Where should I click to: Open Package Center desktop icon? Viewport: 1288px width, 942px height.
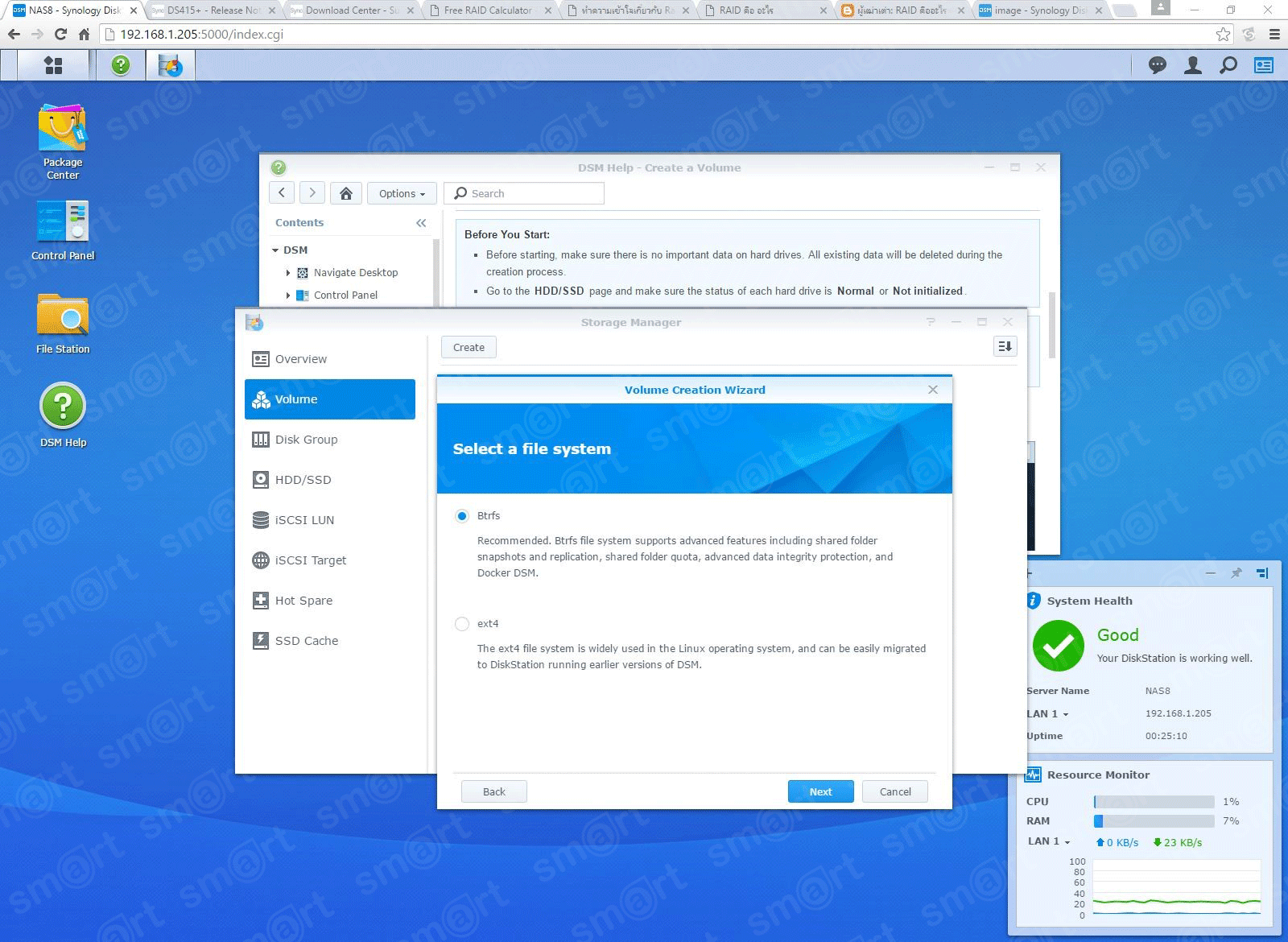pos(63,142)
